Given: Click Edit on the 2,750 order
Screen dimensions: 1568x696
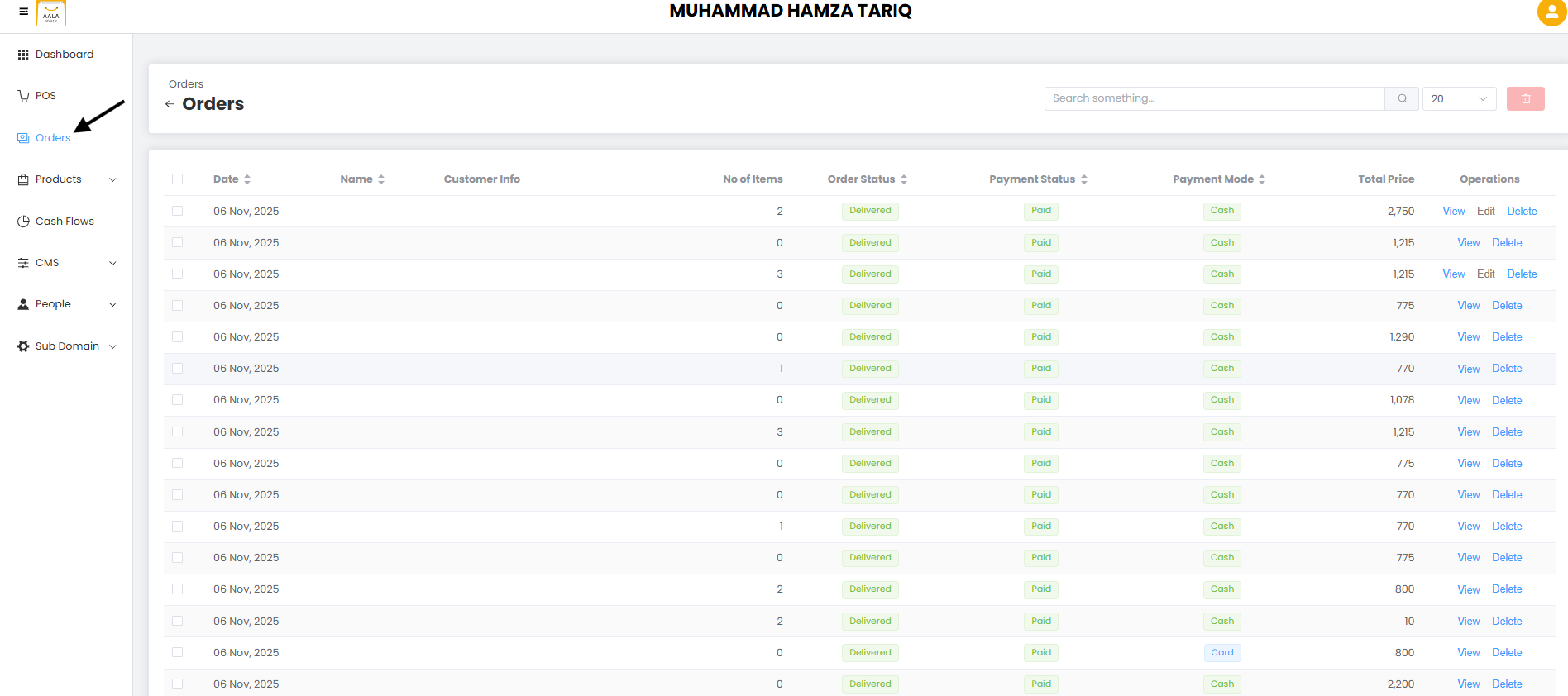Looking at the screenshot, I should pyautogui.click(x=1485, y=211).
